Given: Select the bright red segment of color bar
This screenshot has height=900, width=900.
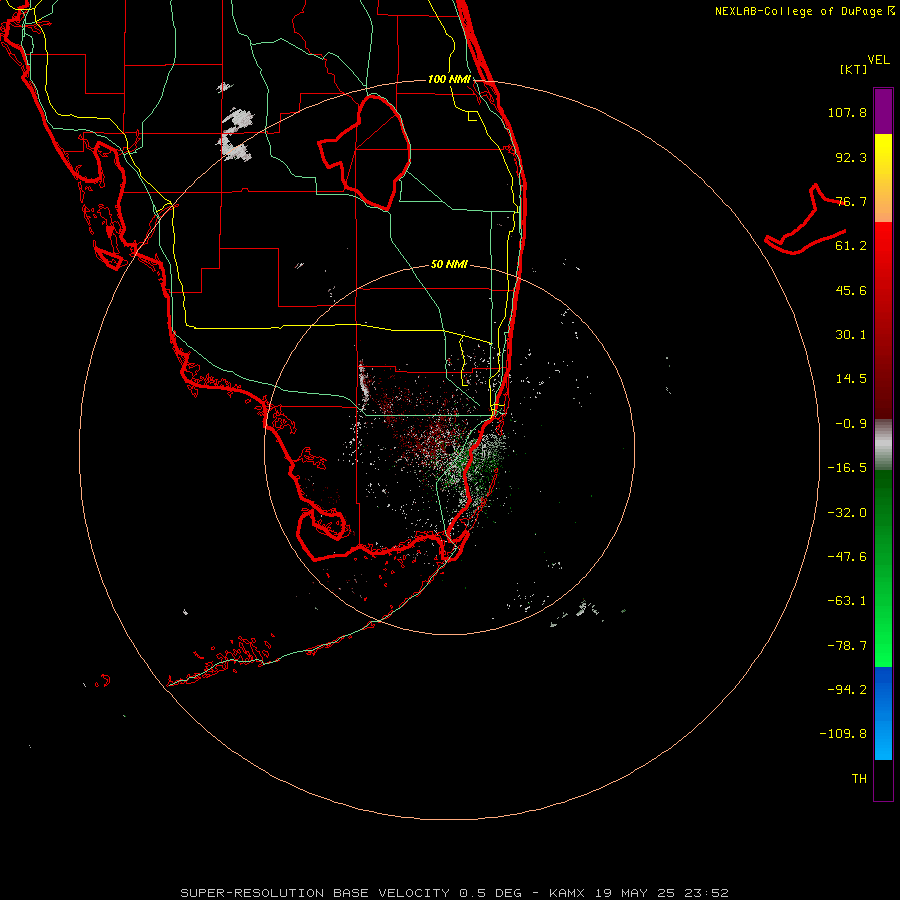Looking at the screenshot, I should coord(883,253).
